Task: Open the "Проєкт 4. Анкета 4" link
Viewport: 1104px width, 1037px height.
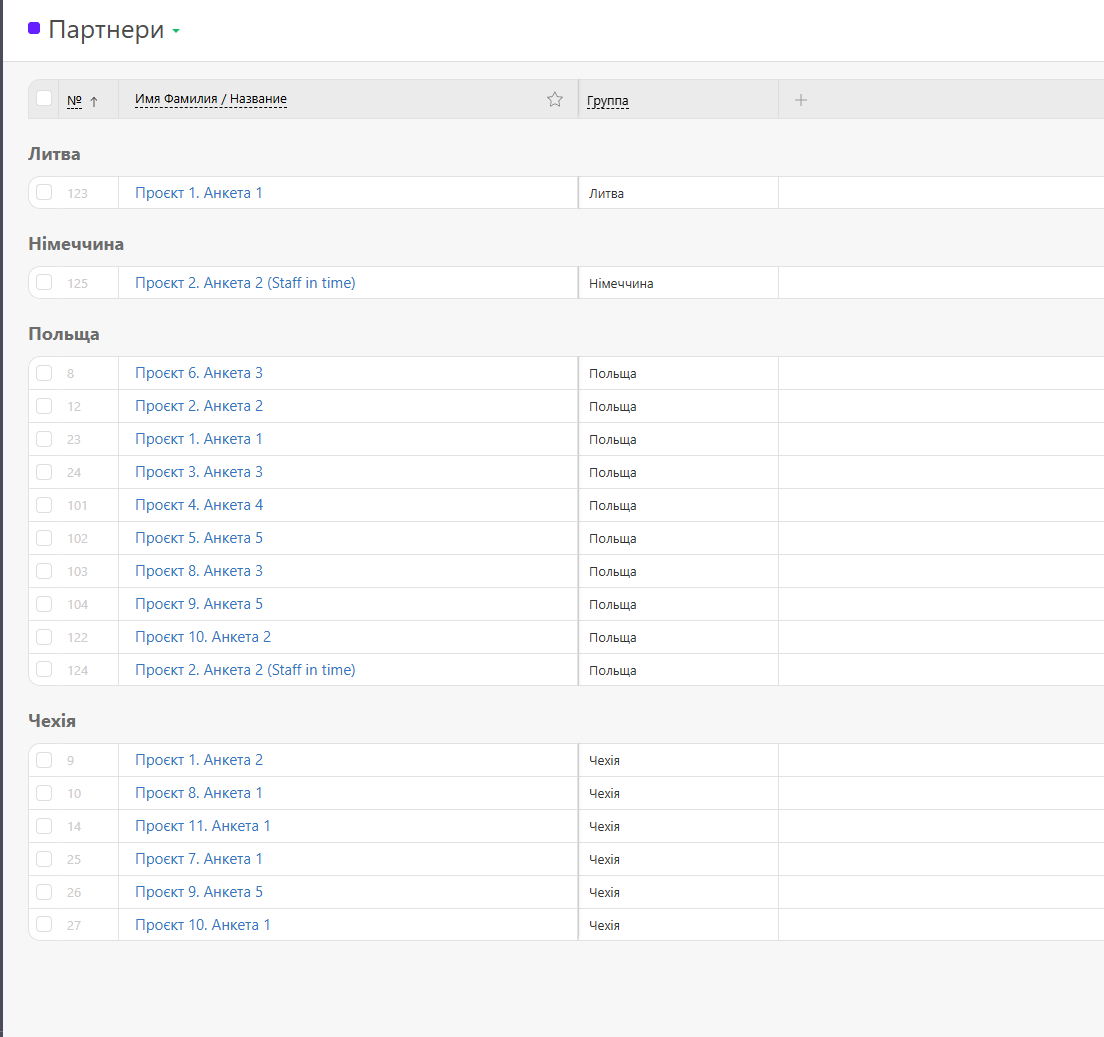Action: 199,505
